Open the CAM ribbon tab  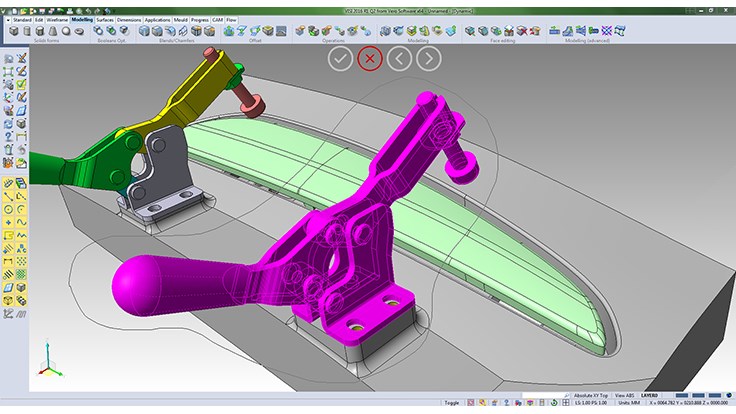(216, 19)
